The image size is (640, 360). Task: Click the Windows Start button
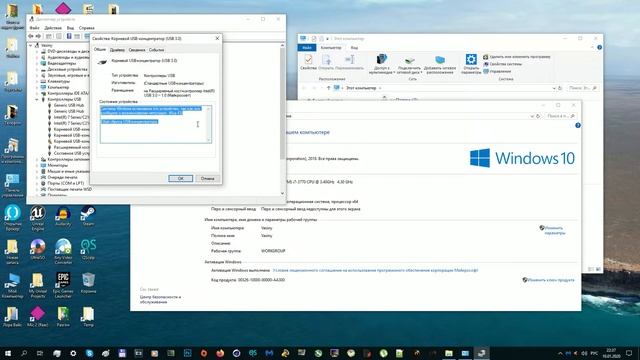8,353
